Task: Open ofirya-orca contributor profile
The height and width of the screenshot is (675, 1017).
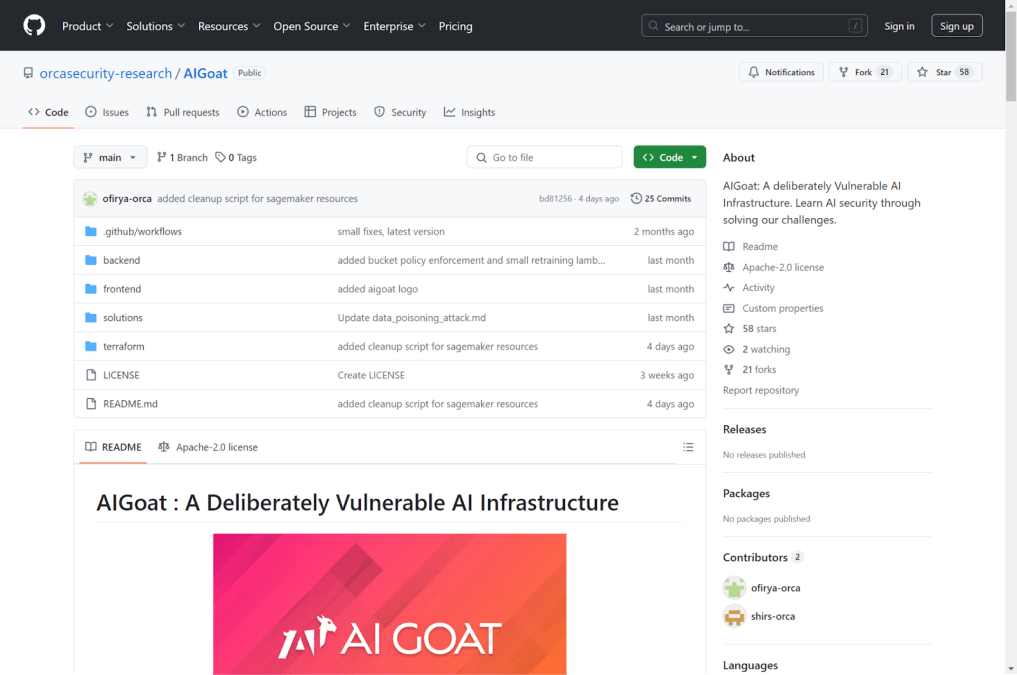Action: tap(775, 588)
